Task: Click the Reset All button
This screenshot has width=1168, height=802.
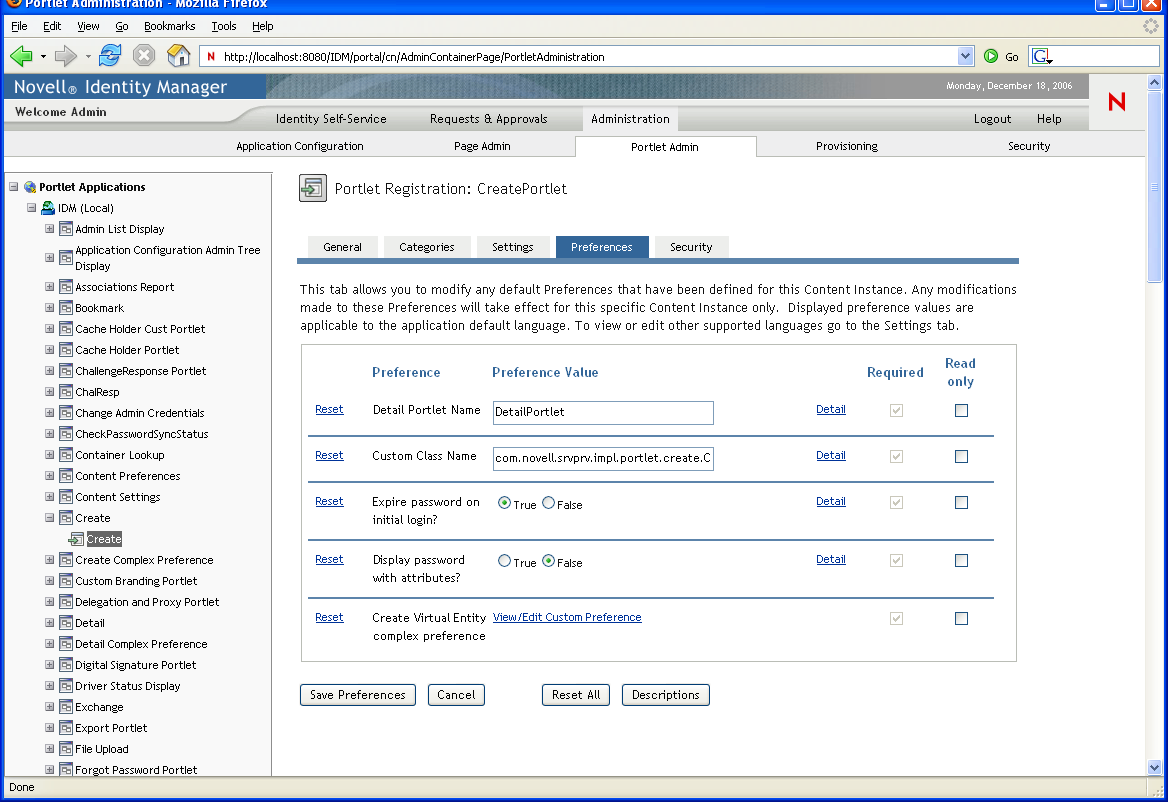Action: [576, 695]
